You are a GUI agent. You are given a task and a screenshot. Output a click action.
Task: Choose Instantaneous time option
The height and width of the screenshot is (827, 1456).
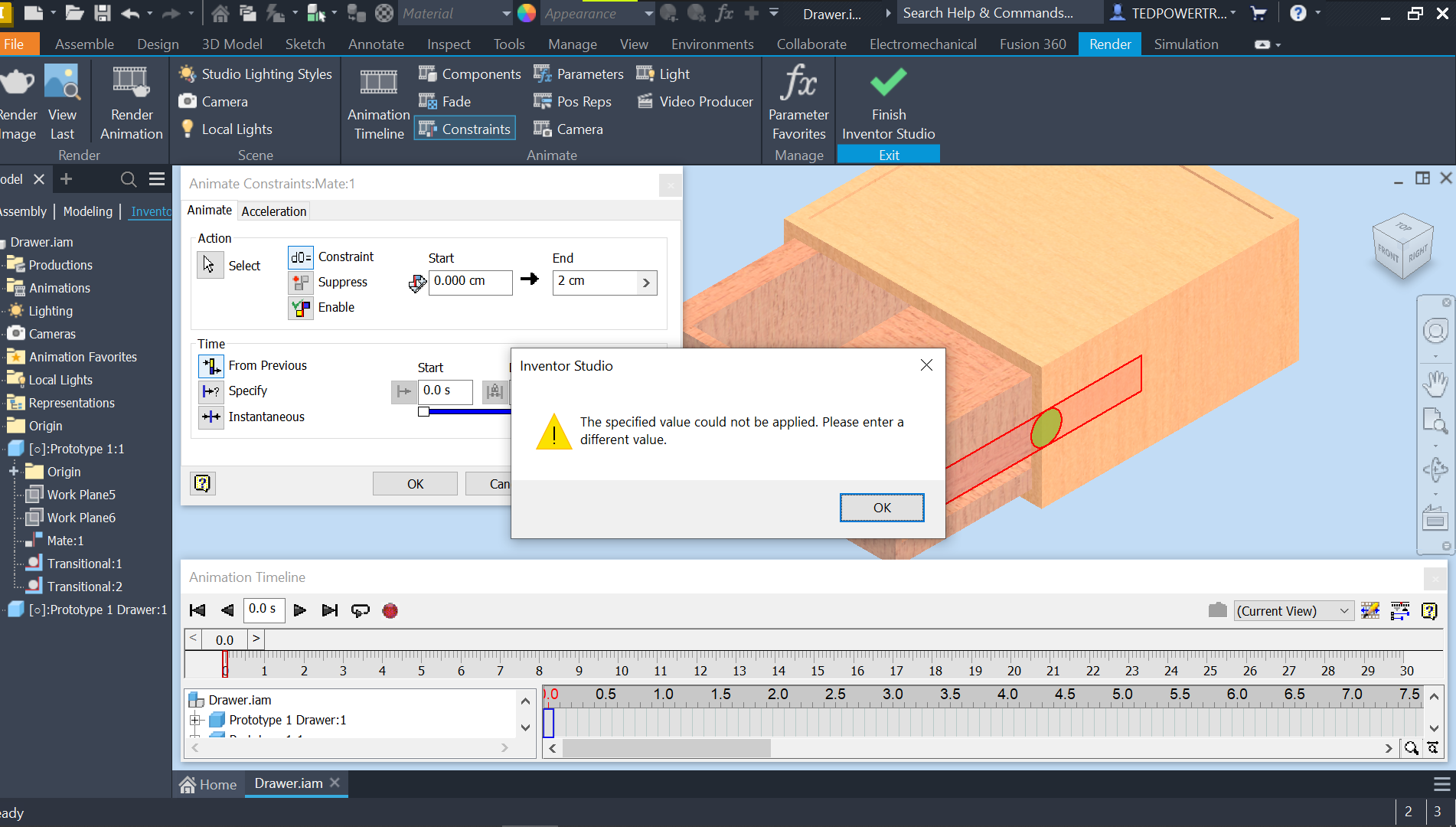[x=251, y=417]
